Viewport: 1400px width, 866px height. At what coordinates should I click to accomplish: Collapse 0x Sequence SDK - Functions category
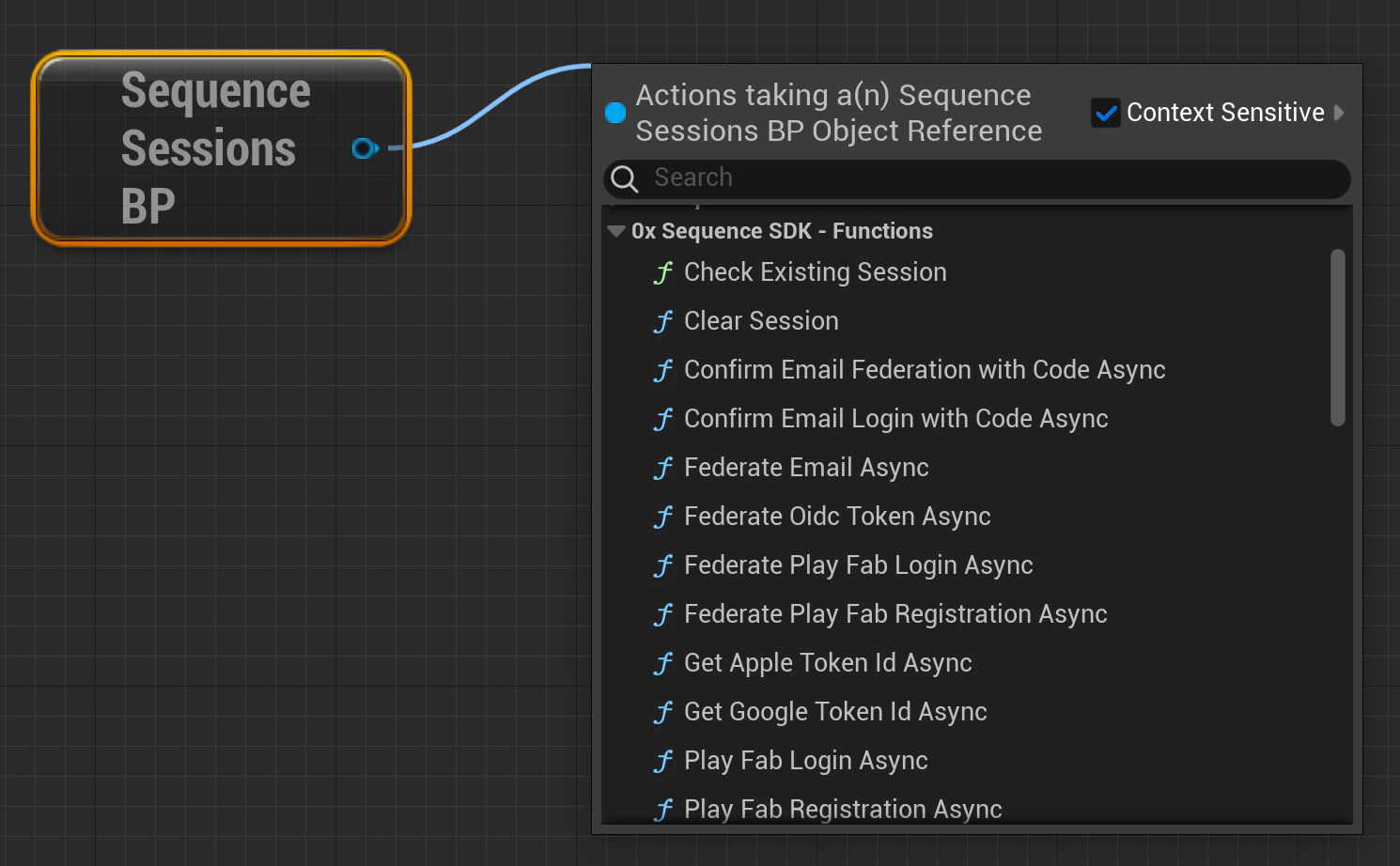pos(616,231)
